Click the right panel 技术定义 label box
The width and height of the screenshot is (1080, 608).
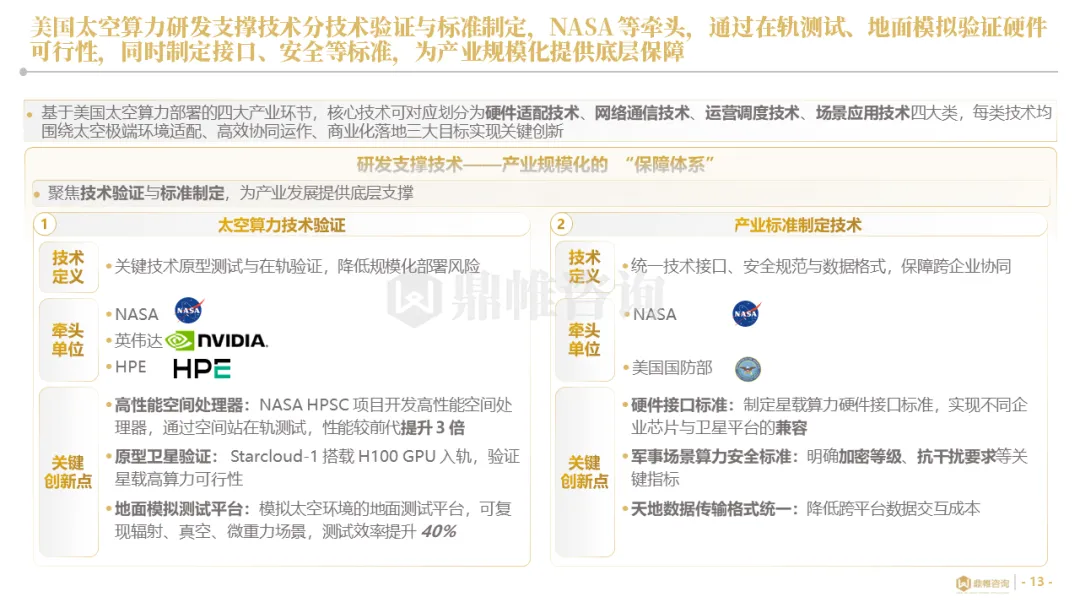(x=584, y=267)
